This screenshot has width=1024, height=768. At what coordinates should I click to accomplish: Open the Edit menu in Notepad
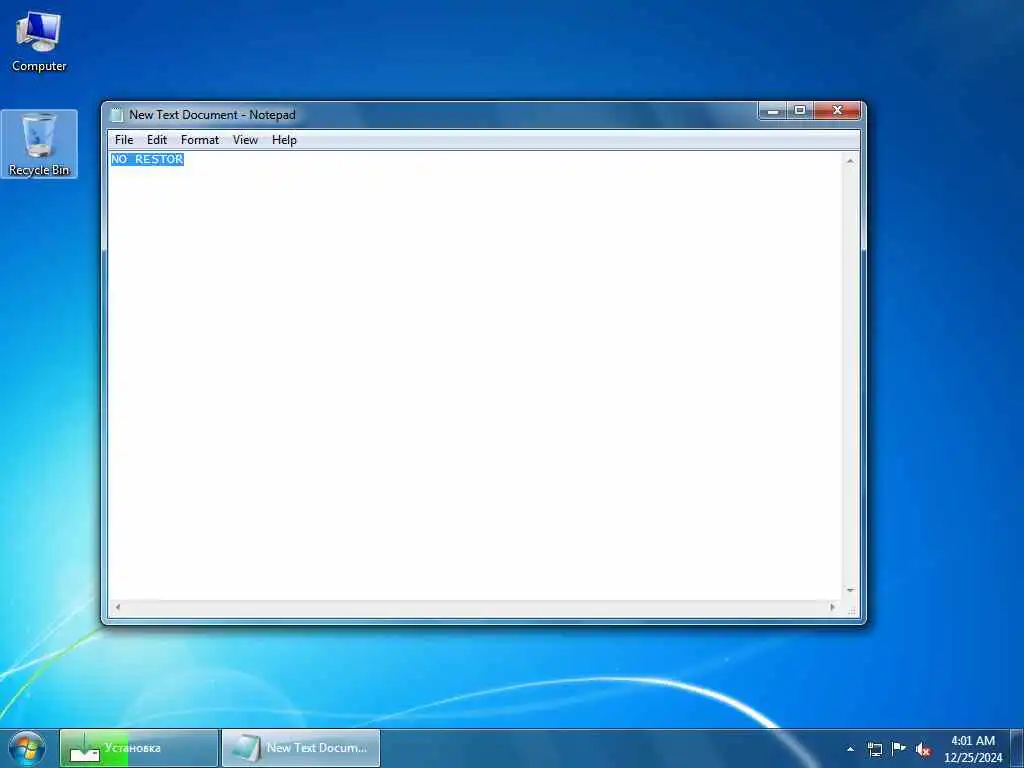[157, 140]
